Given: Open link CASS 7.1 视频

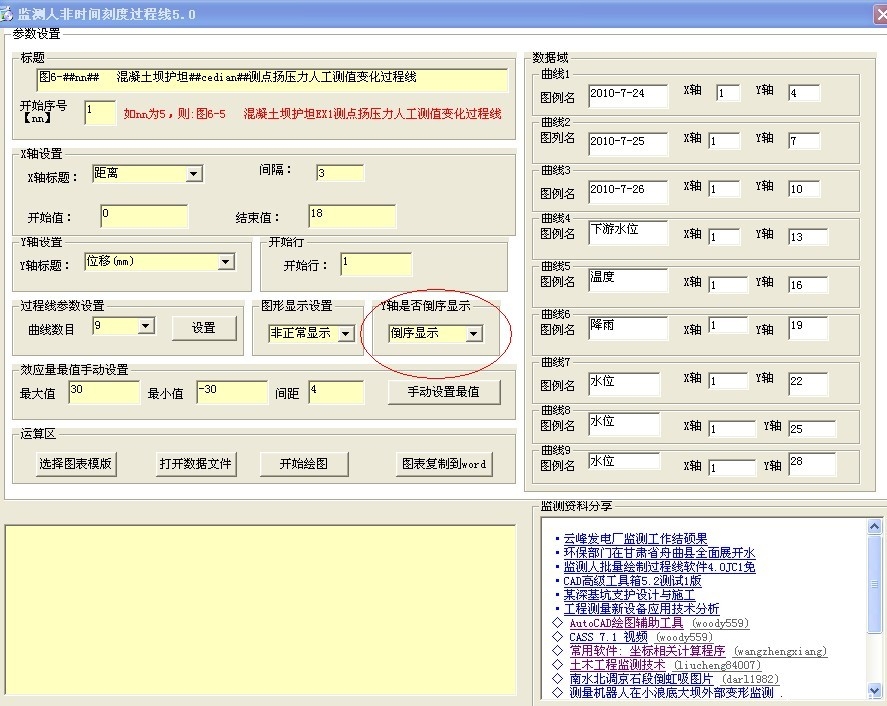Looking at the screenshot, I should pos(608,638).
